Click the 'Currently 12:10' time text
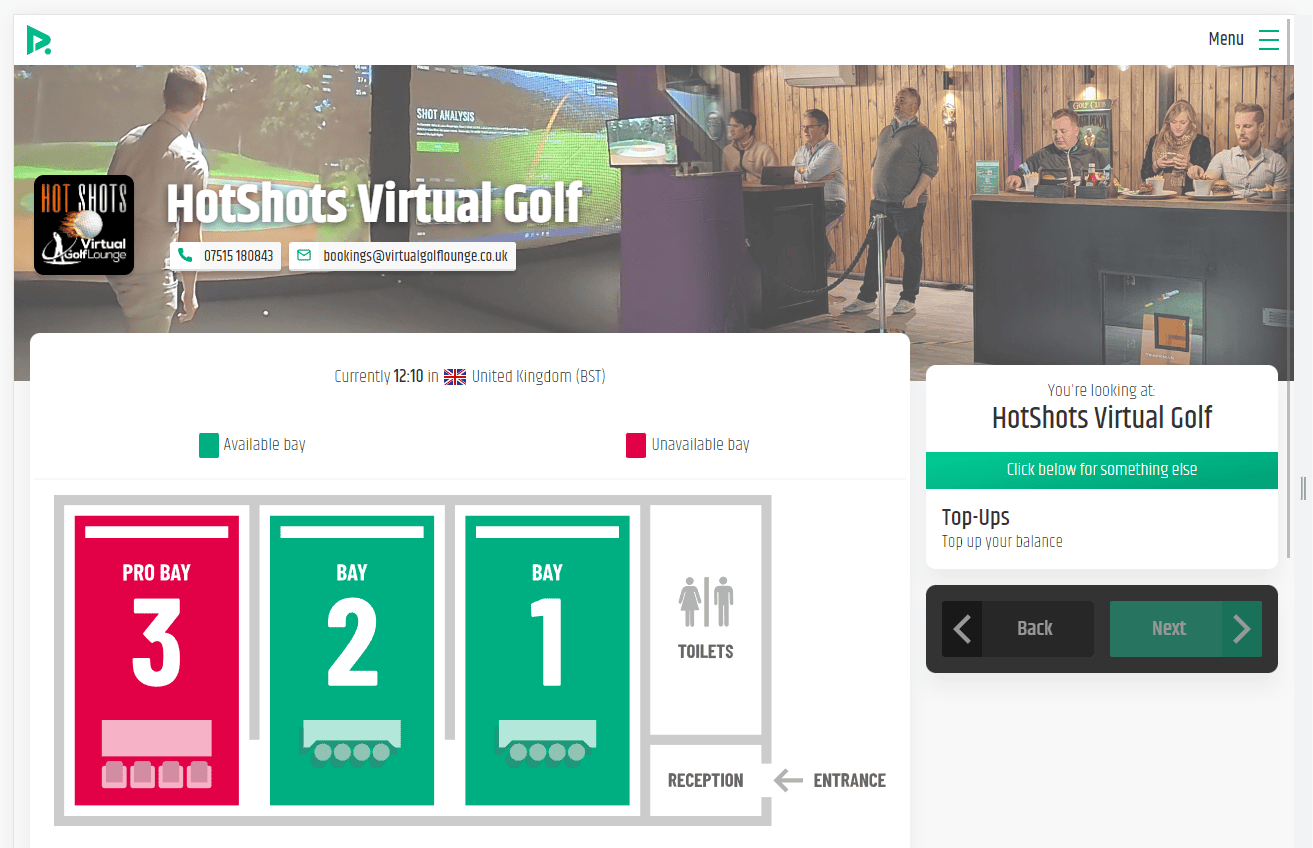The image size is (1313, 848). coord(380,377)
